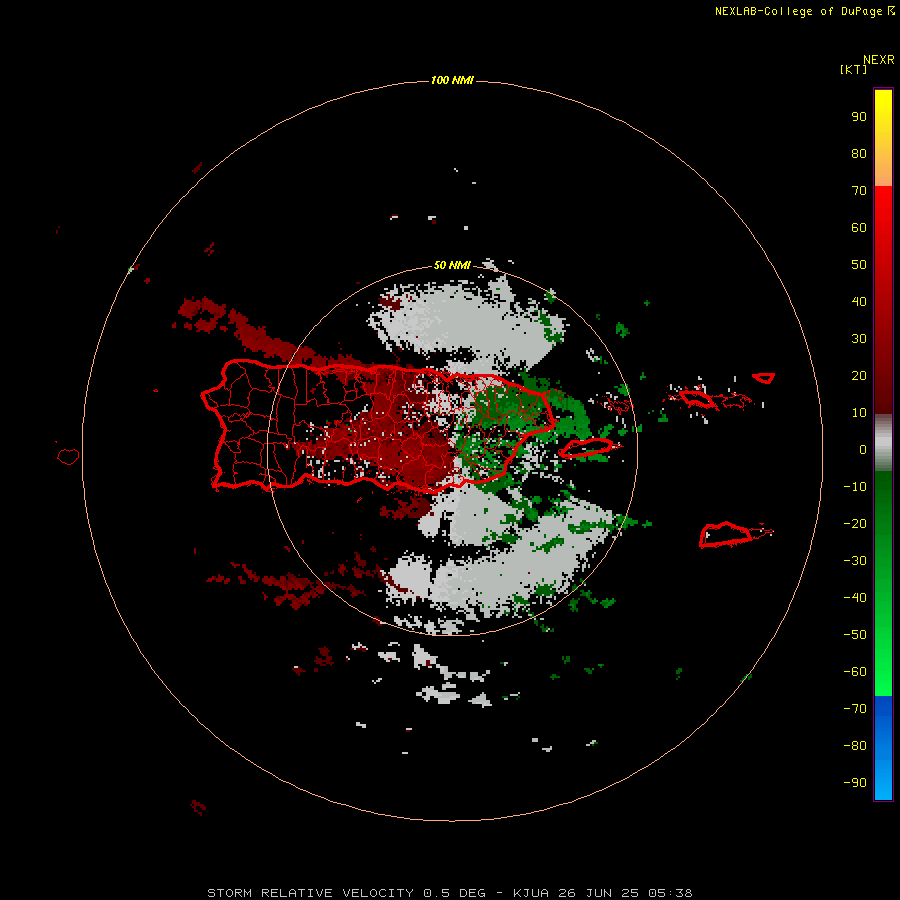Click the 0 value on the velocity scale
Image resolution: width=900 pixels, height=900 pixels.
(x=863, y=450)
